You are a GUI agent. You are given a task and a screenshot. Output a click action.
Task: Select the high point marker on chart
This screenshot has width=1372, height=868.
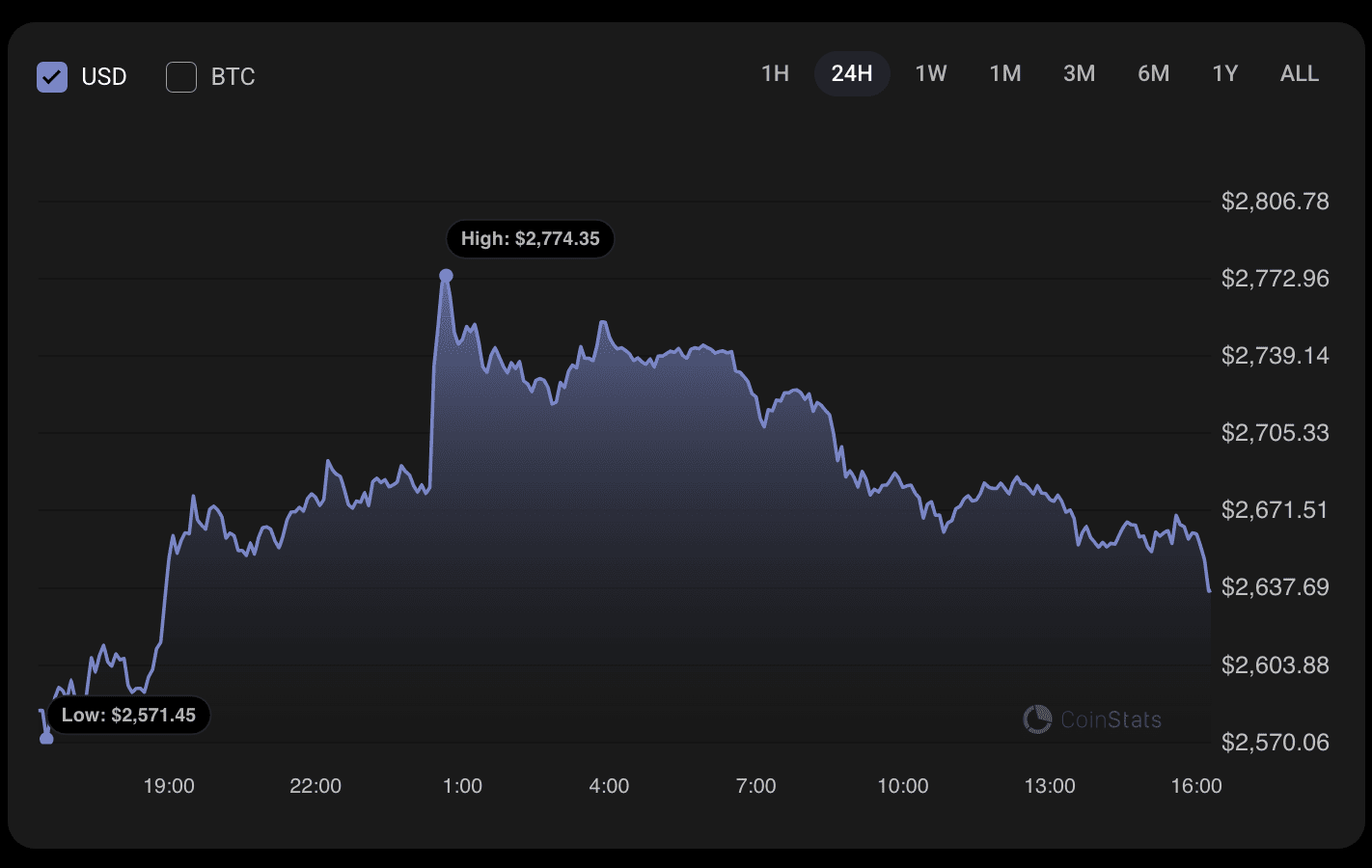click(x=446, y=276)
